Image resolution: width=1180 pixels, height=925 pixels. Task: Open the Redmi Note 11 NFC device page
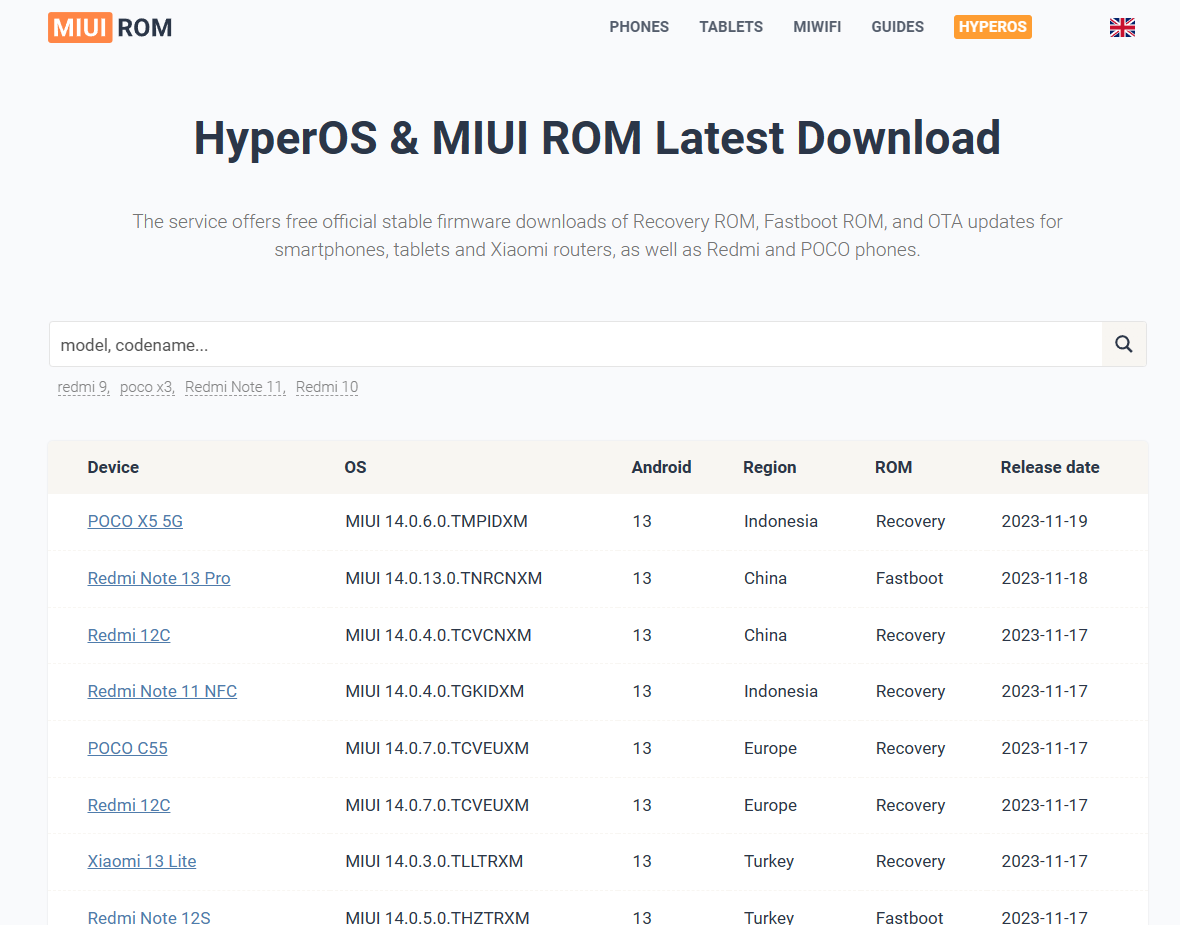point(162,691)
